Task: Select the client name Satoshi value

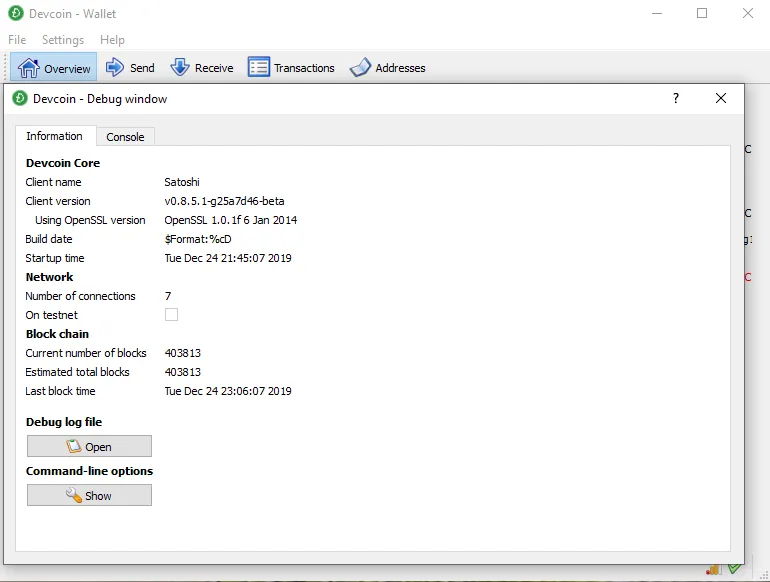Action: click(x=182, y=182)
